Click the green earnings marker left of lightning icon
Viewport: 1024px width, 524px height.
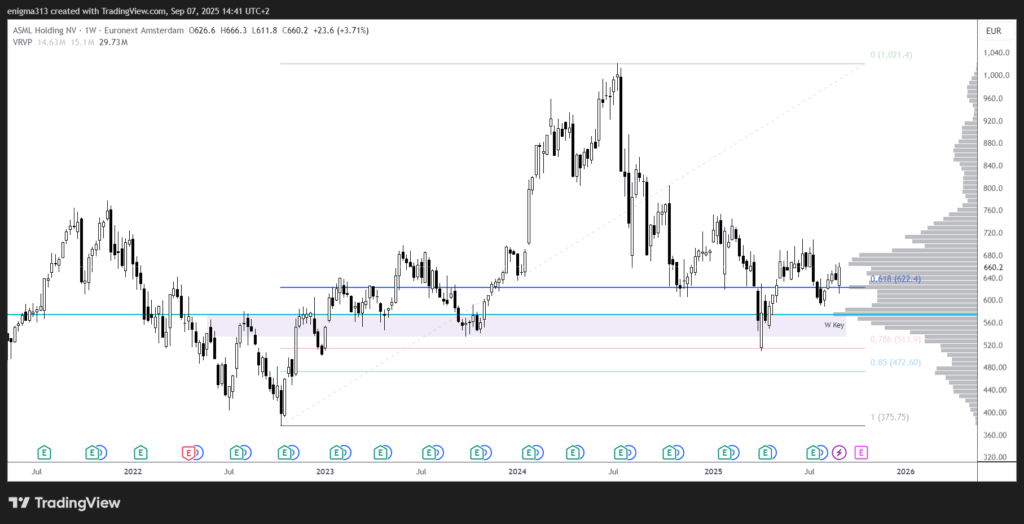[x=814, y=453]
